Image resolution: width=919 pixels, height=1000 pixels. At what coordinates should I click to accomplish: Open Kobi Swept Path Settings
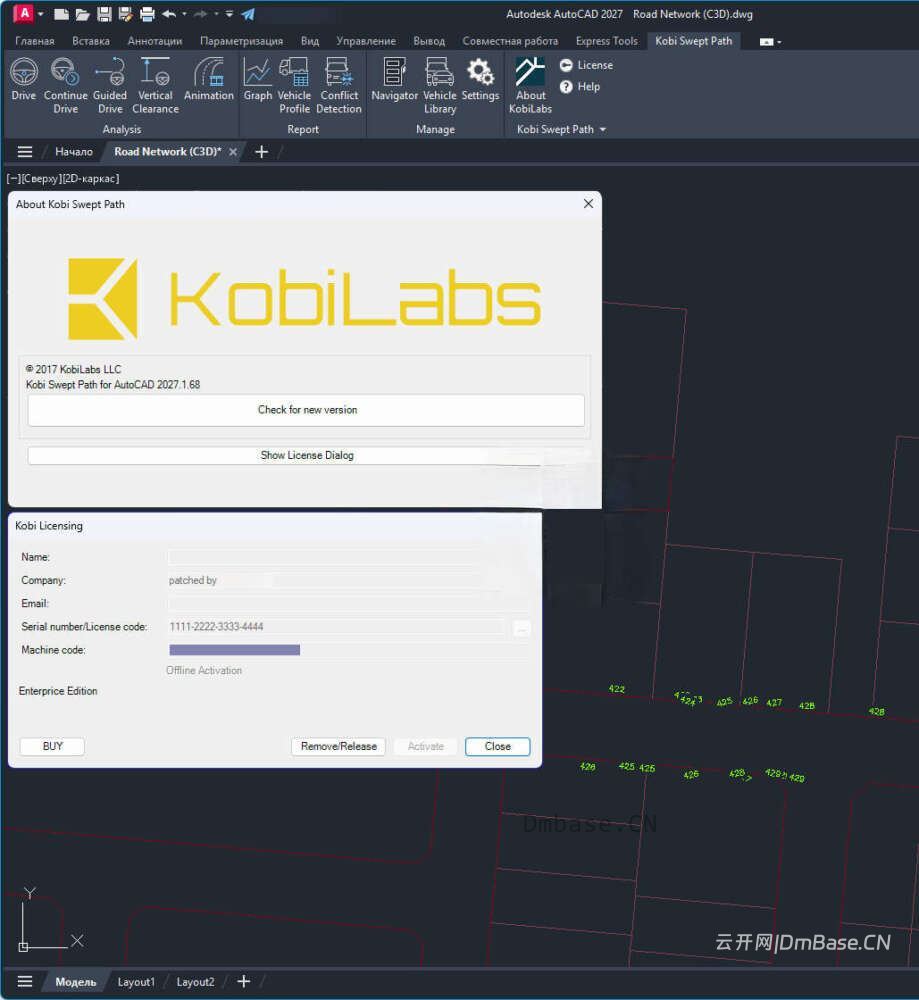[480, 78]
